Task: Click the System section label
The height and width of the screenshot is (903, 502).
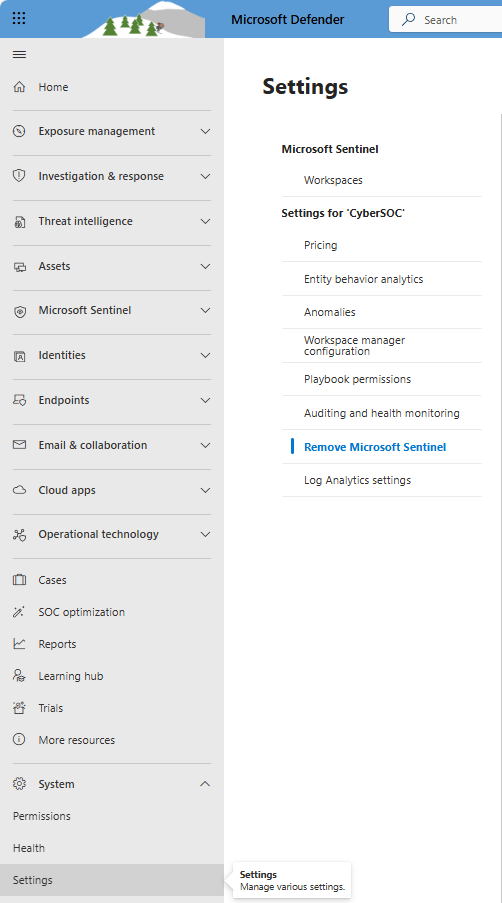Action: click(x=56, y=784)
